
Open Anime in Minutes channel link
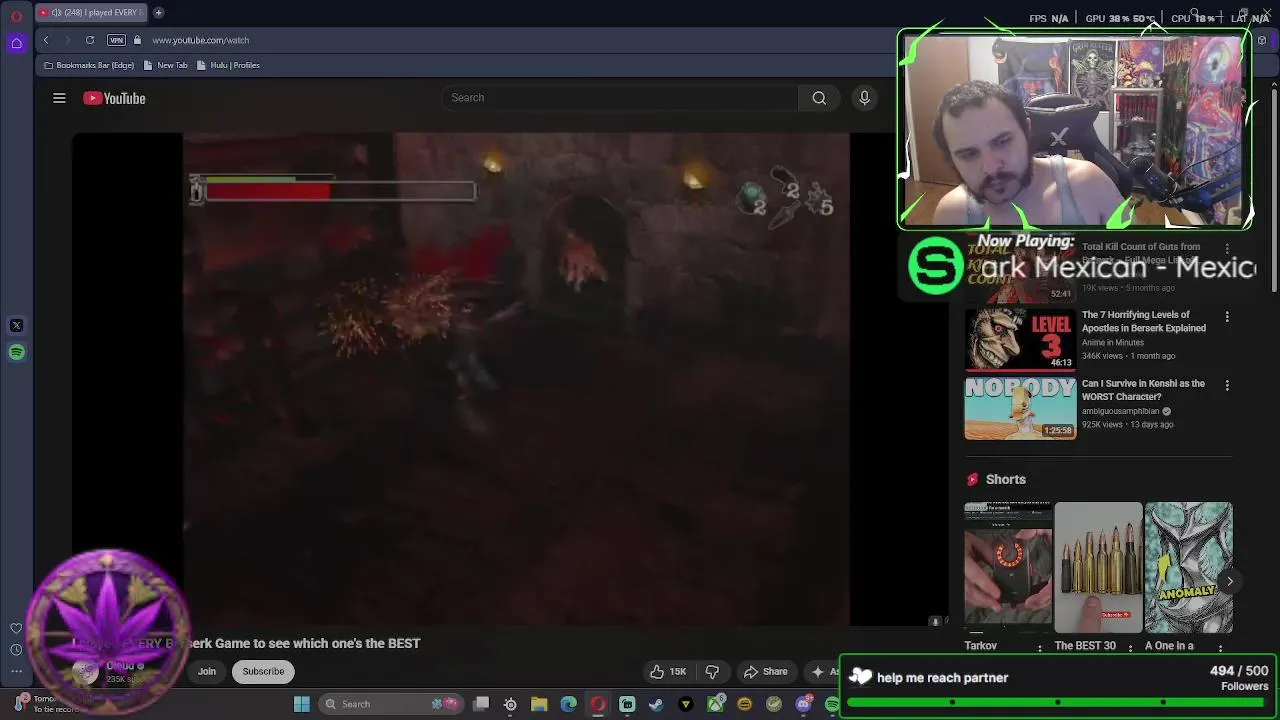(x=1113, y=343)
